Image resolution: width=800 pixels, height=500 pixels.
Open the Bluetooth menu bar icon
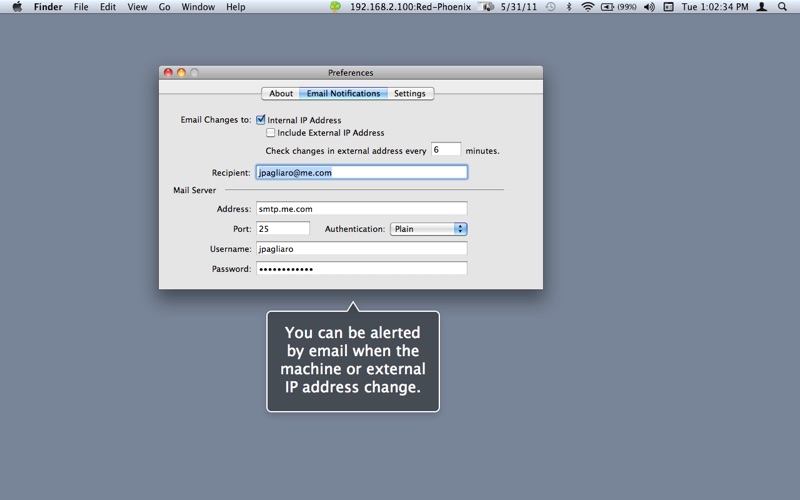tap(569, 7)
